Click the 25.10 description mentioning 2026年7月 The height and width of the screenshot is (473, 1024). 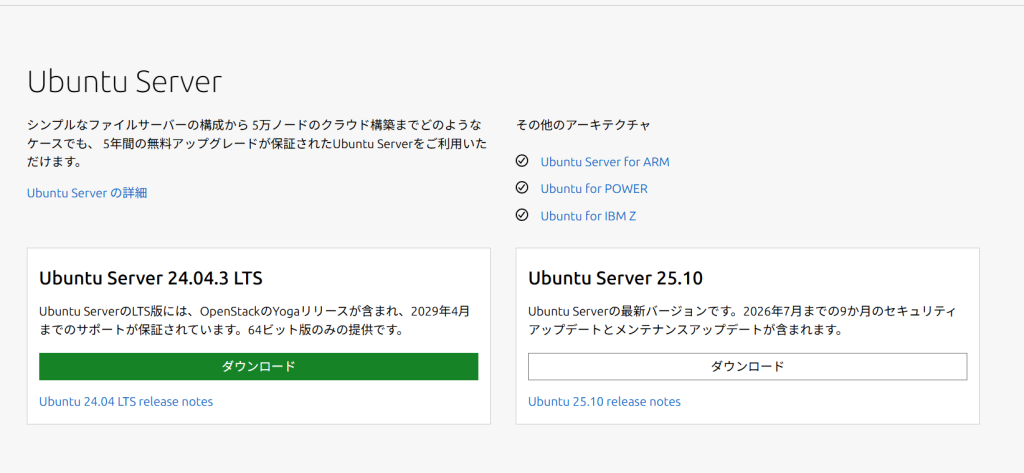click(x=743, y=321)
